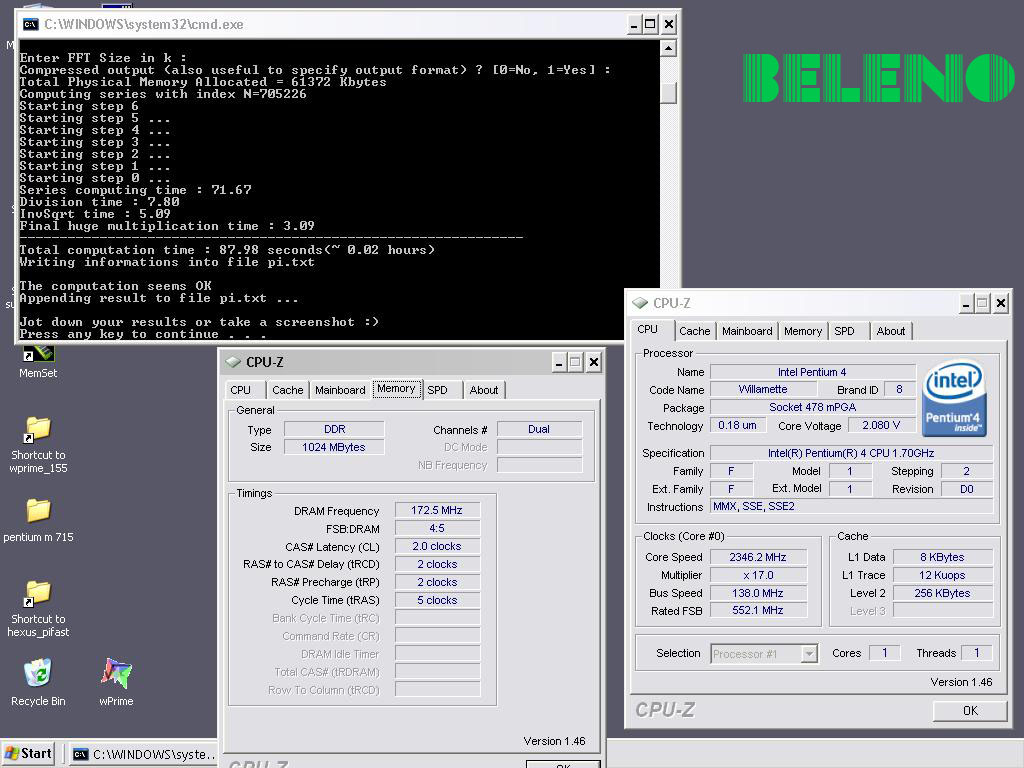Click the Multiplier value x 17.0
Viewport: 1024px width, 768px height.
(758, 575)
